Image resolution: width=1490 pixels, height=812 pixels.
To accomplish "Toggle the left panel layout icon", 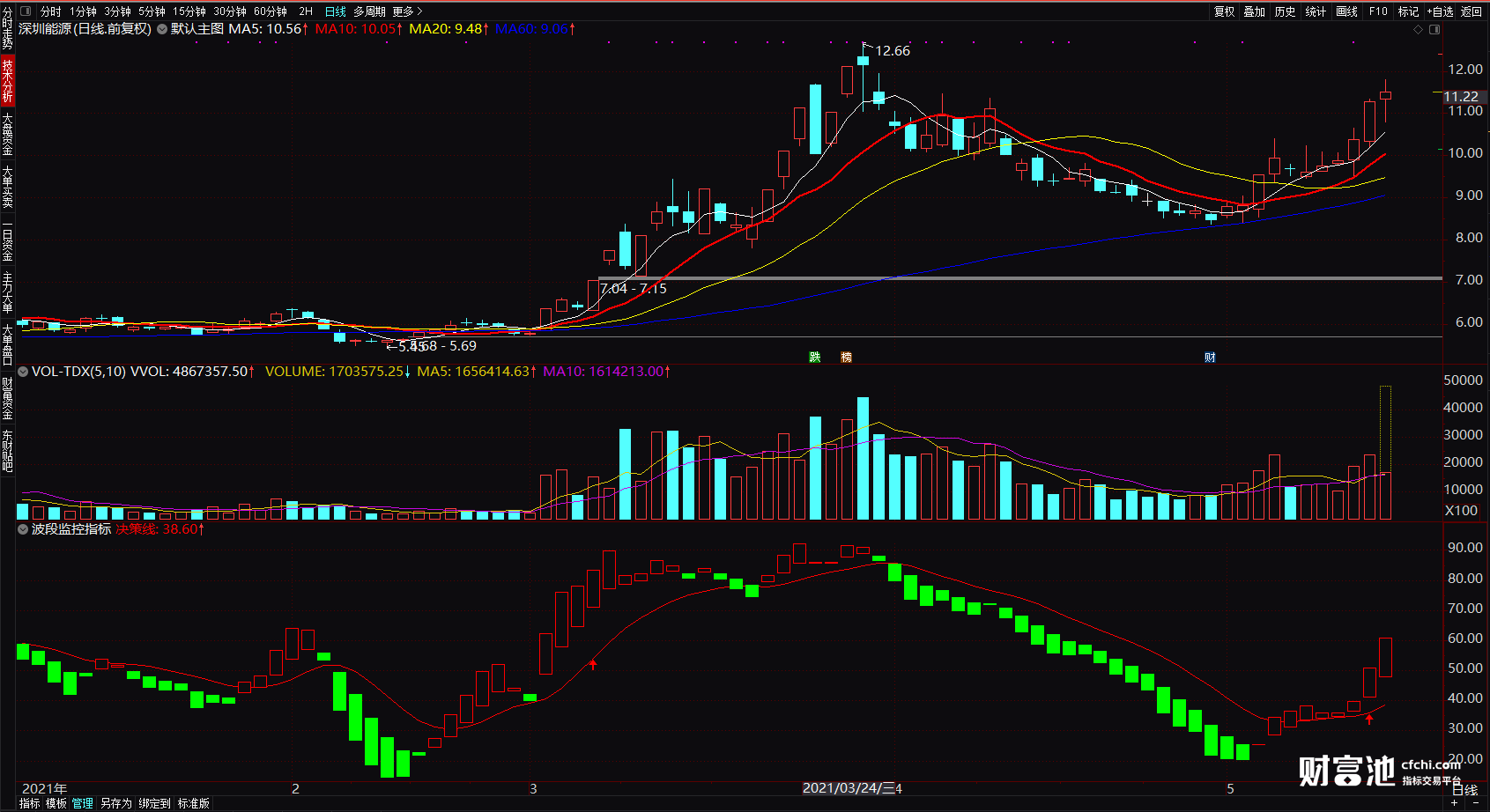I will (25, 11).
